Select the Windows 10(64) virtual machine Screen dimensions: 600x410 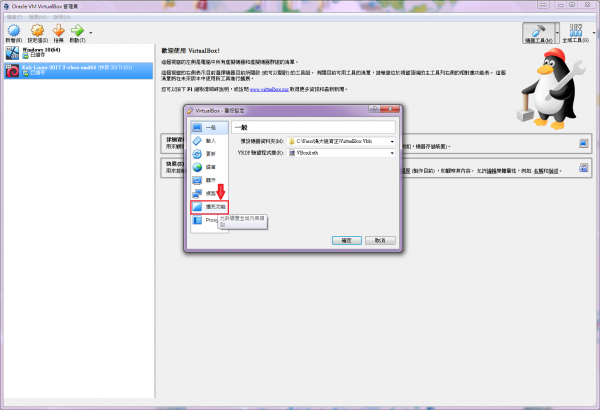[40, 50]
